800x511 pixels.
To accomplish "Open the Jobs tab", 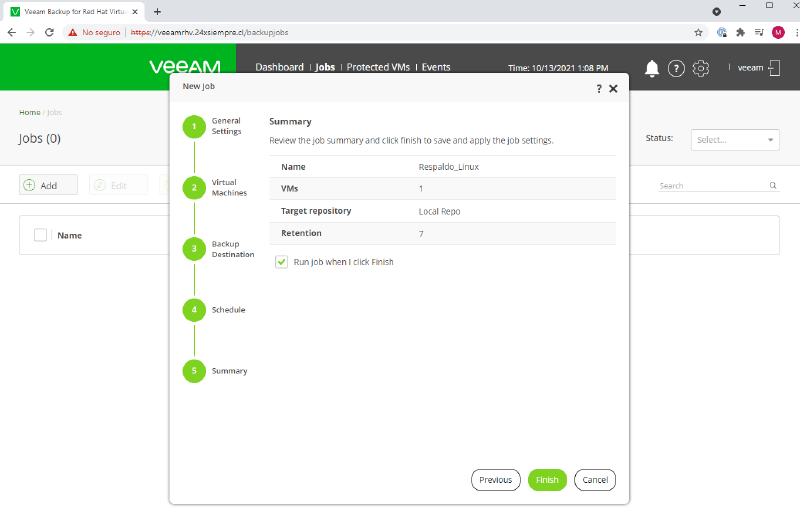I will (325, 67).
